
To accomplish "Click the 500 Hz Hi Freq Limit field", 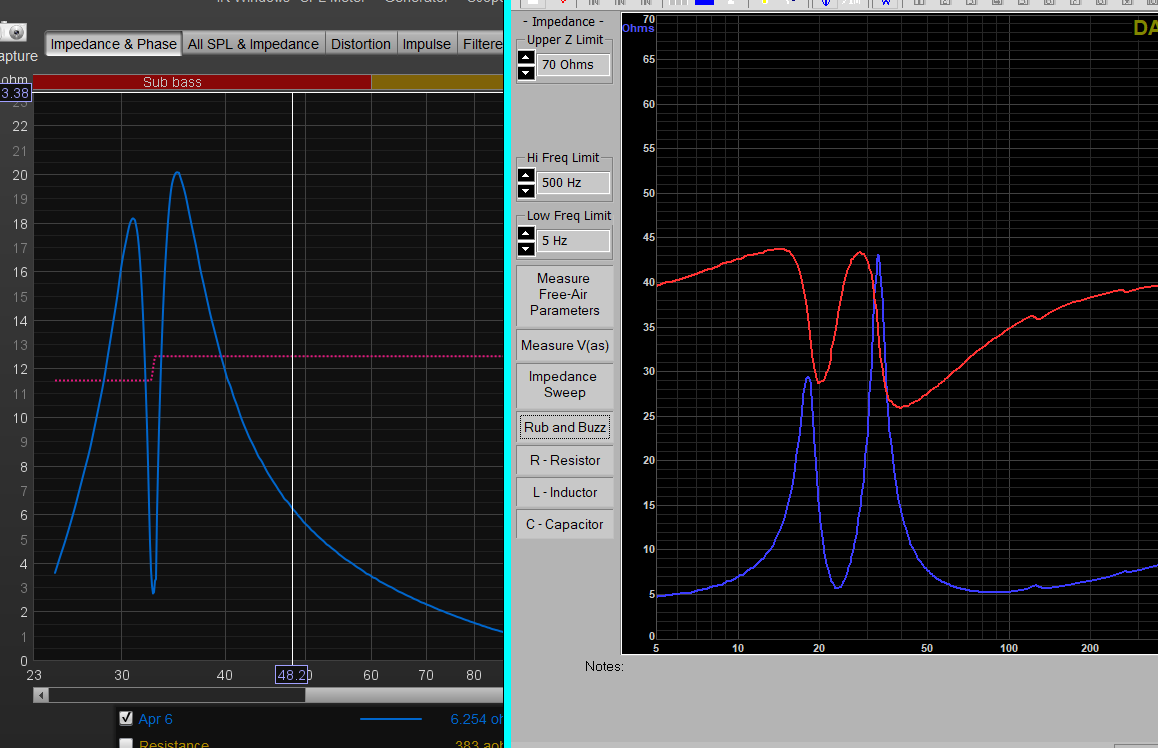I will pyautogui.click(x=573, y=183).
